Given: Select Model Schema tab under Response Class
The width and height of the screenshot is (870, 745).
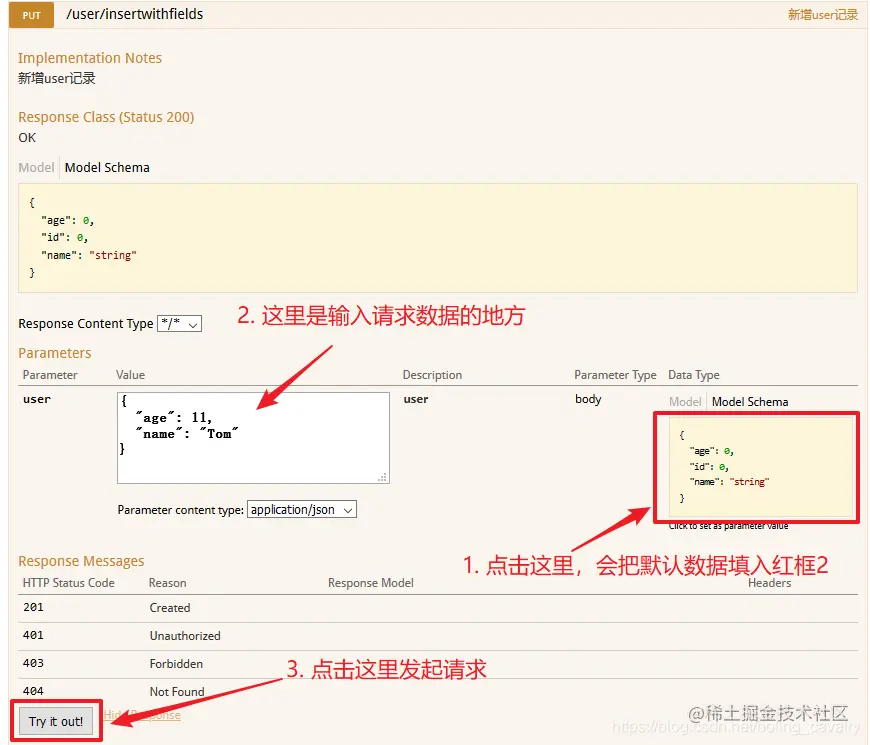Looking at the screenshot, I should click(x=107, y=168).
